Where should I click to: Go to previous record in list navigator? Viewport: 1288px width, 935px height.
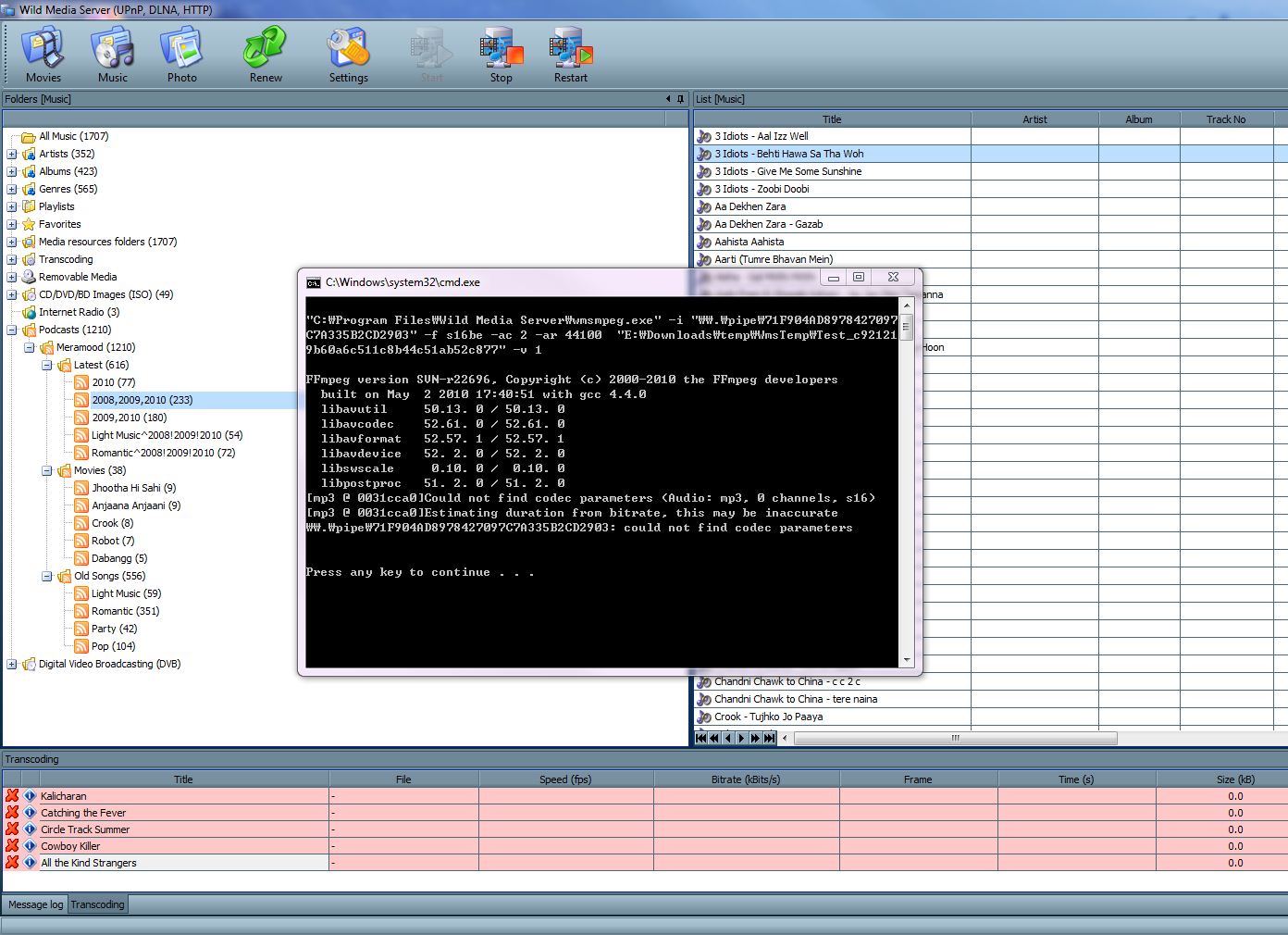pyautogui.click(x=728, y=738)
